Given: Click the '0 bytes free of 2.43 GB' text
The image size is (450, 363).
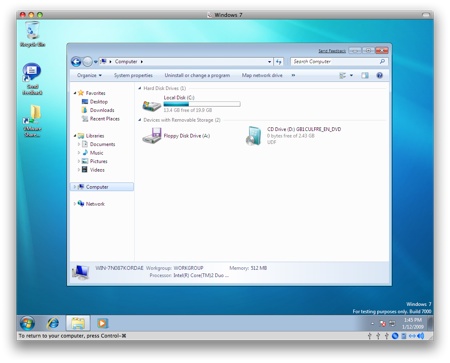Looking at the screenshot, I should point(291,136).
